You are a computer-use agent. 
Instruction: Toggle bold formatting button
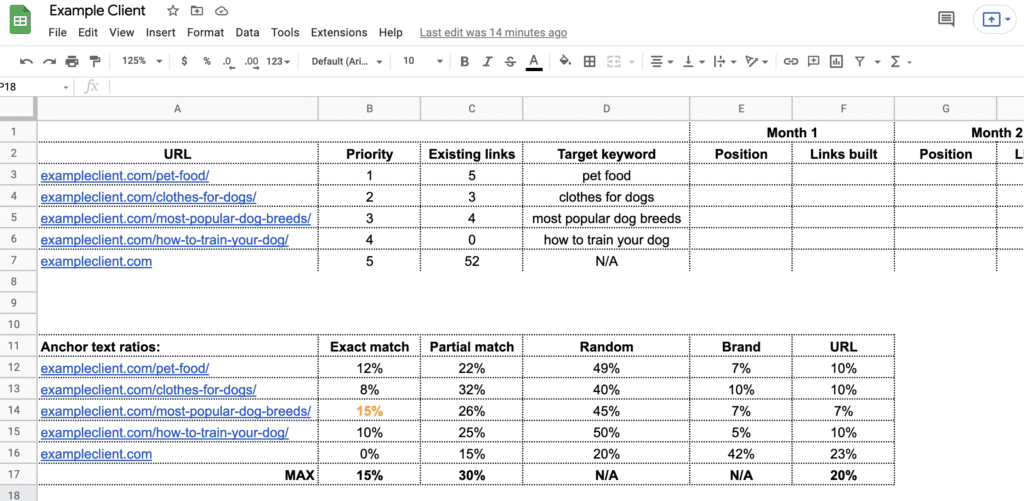[x=464, y=61]
